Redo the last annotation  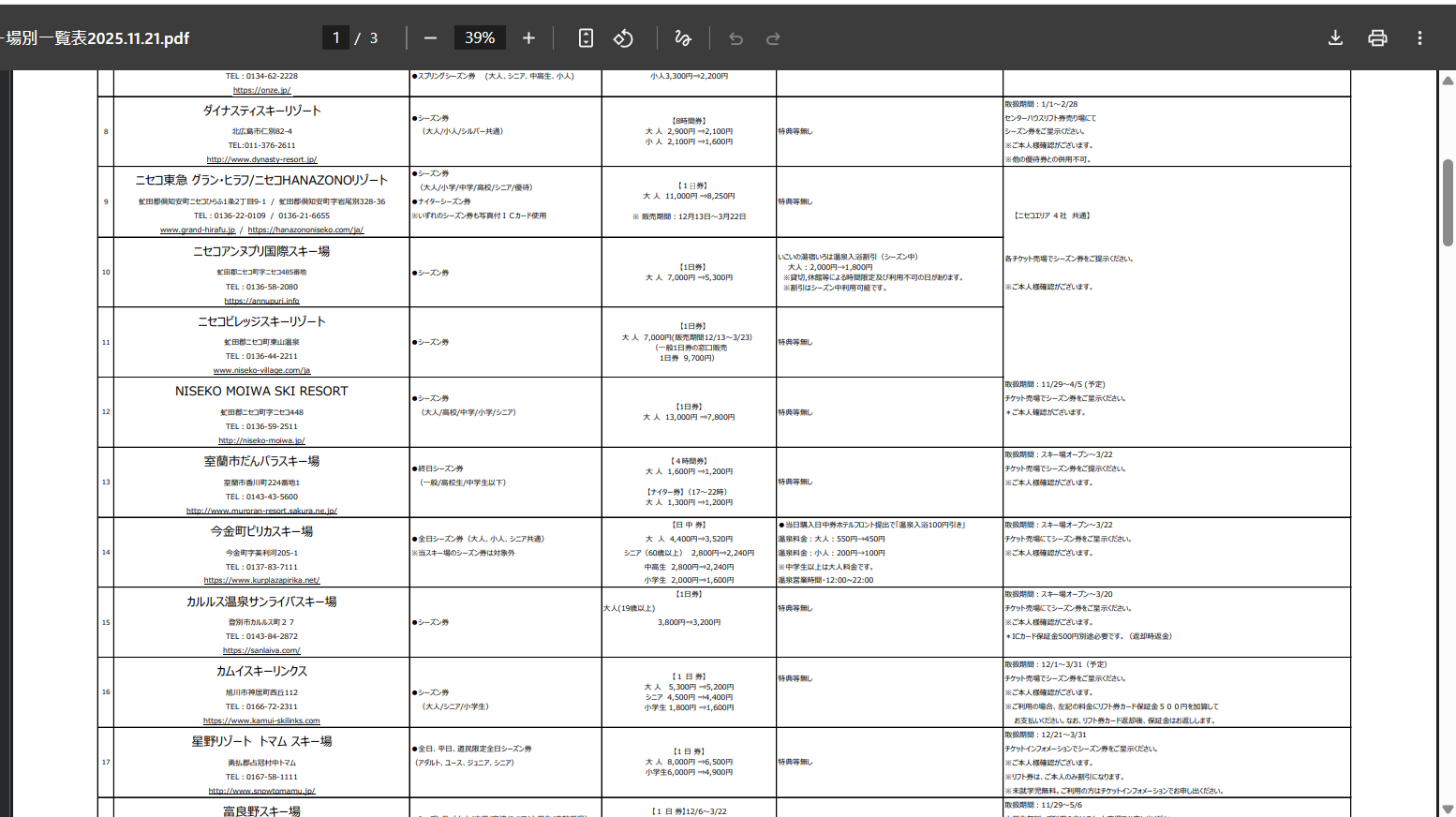tap(773, 38)
